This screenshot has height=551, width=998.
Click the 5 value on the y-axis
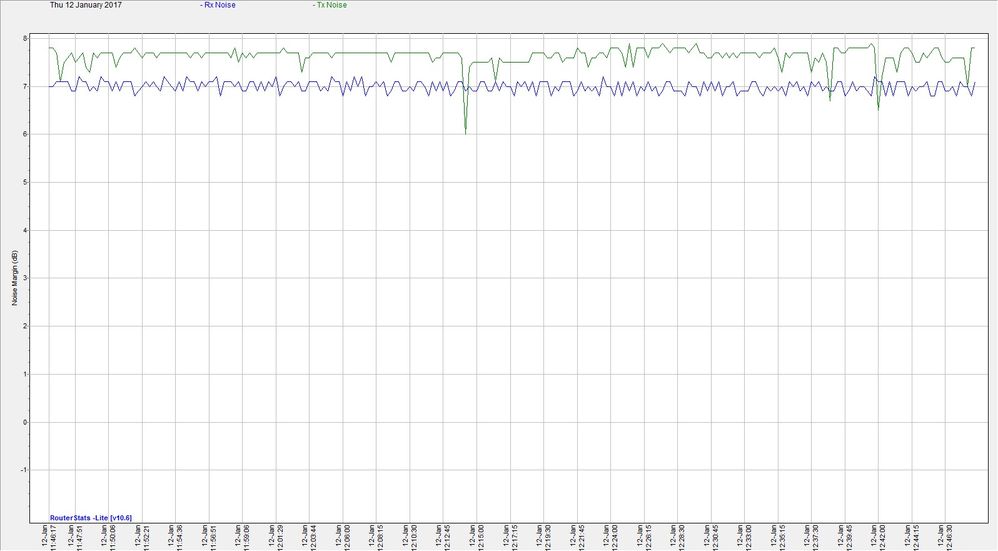tap(39, 183)
